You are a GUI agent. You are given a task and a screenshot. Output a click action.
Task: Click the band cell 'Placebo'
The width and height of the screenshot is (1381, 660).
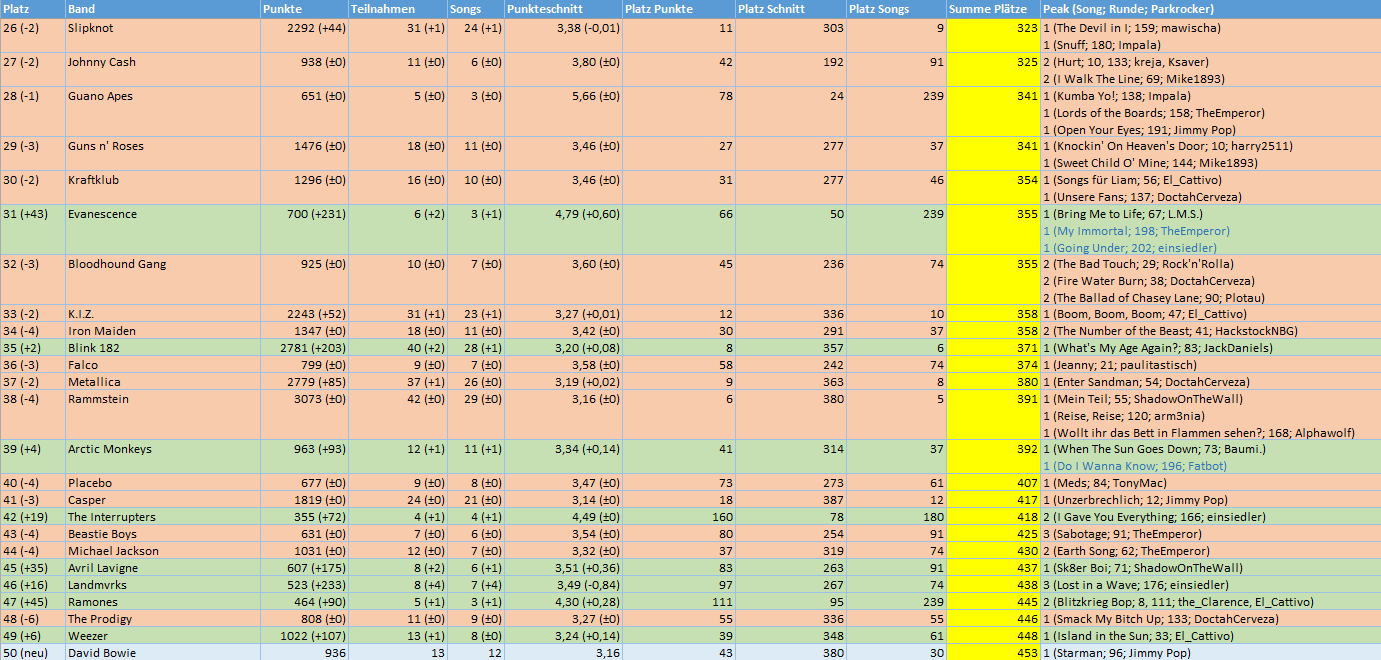pyautogui.click(x=162, y=483)
